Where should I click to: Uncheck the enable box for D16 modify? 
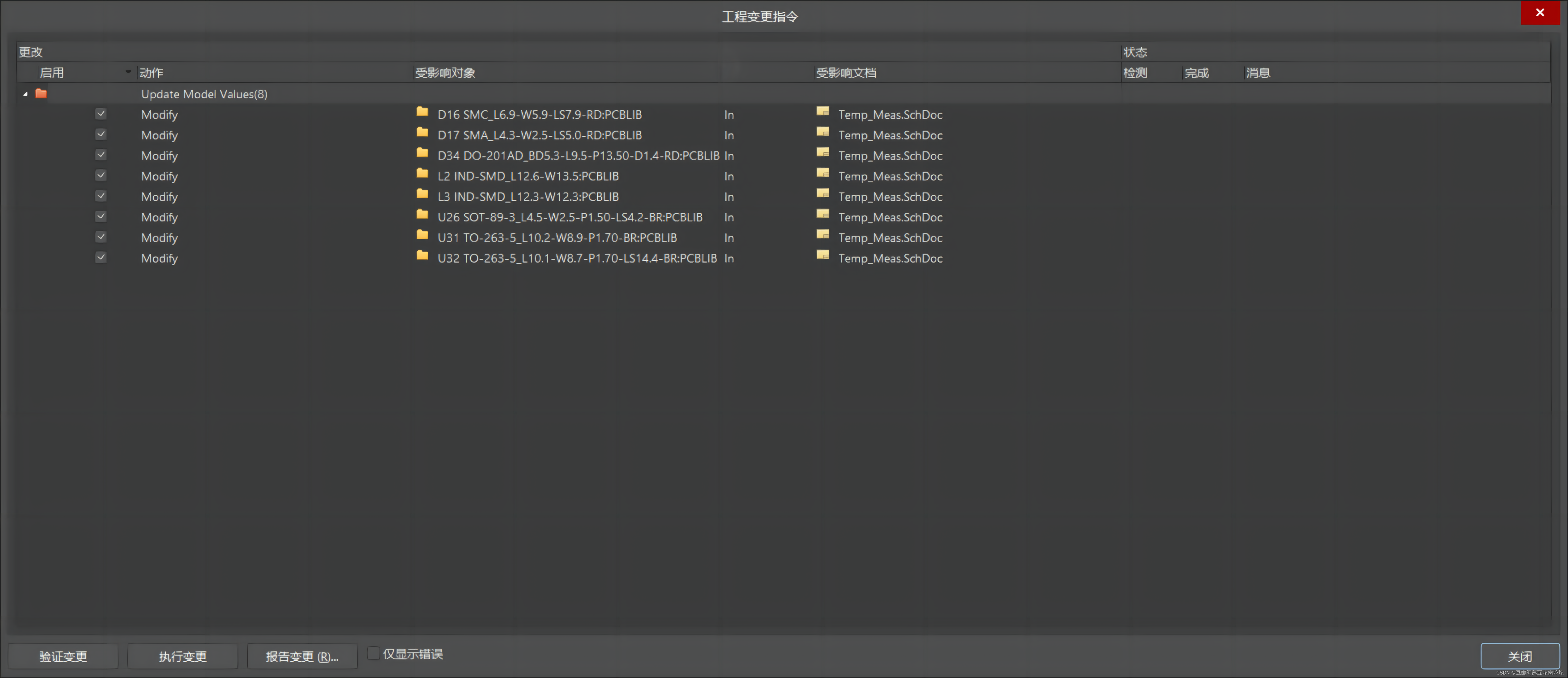tap(101, 114)
